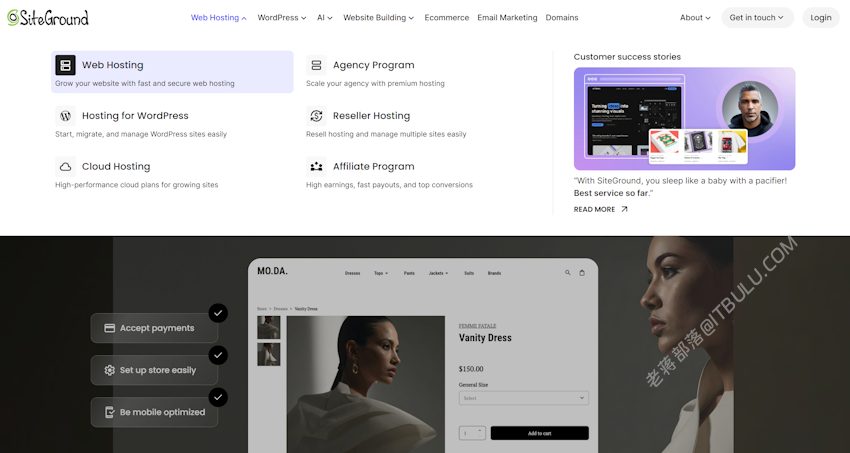Open the Hosting for WordPress icon
The height and width of the screenshot is (453, 850).
click(x=66, y=115)
